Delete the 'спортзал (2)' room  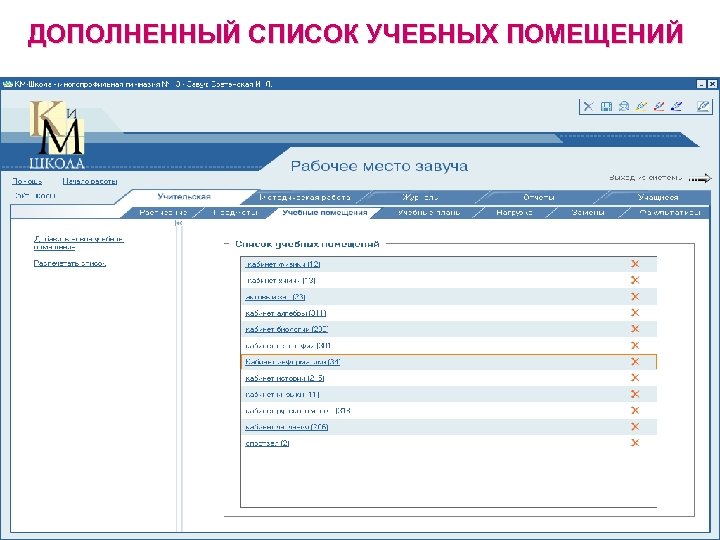coord(635,443)
